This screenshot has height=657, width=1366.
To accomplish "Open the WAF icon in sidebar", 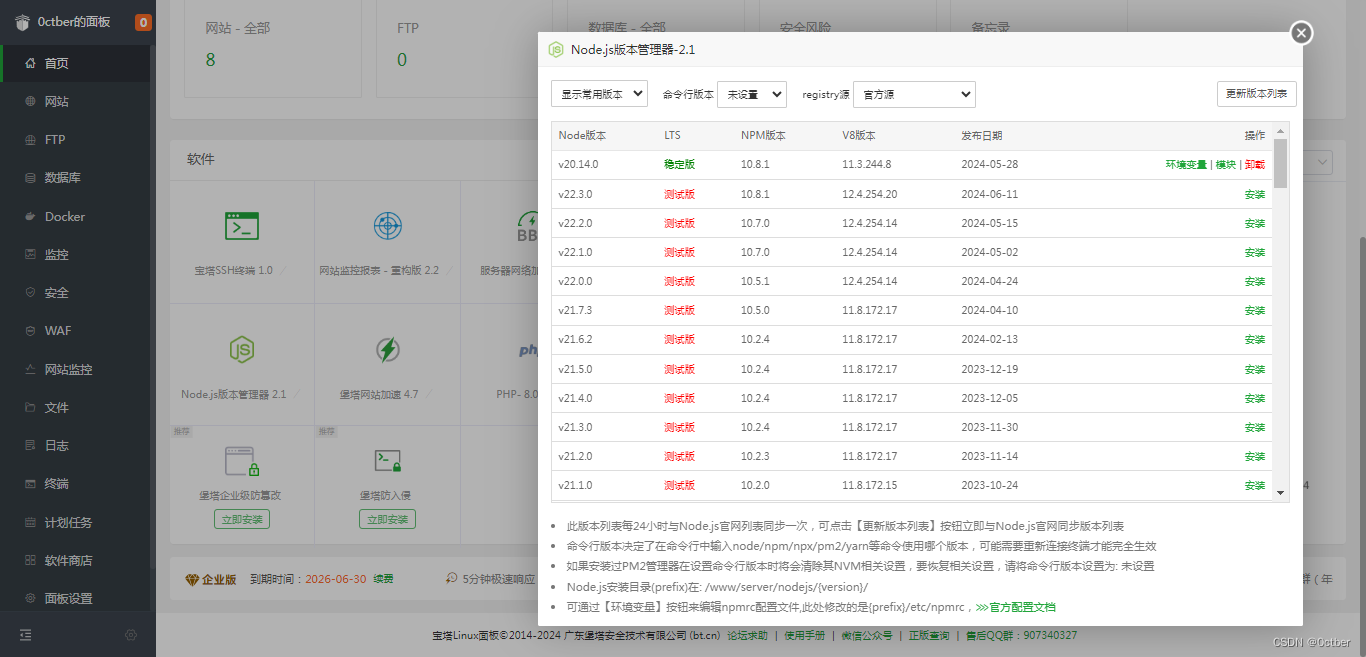I will pyautogui.click(x=30, y=331).
